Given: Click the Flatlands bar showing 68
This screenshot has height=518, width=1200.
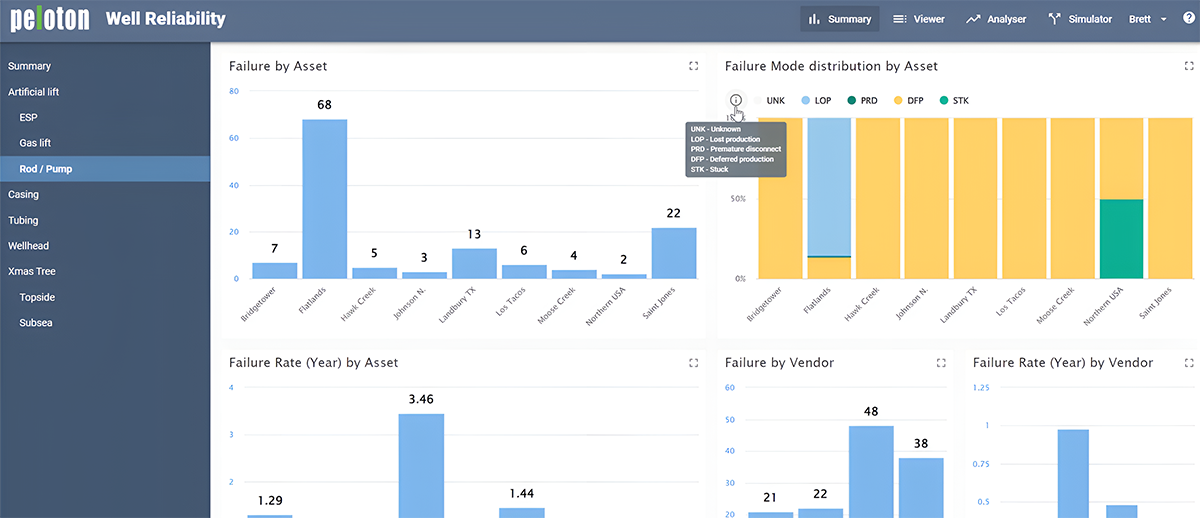Looking at the screenshot, I should point(324,198).
